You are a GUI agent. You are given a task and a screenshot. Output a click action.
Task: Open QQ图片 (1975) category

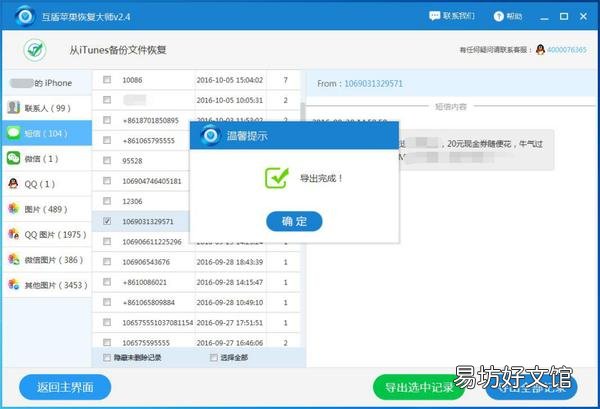pyautogui.click(x=47, y=234)
